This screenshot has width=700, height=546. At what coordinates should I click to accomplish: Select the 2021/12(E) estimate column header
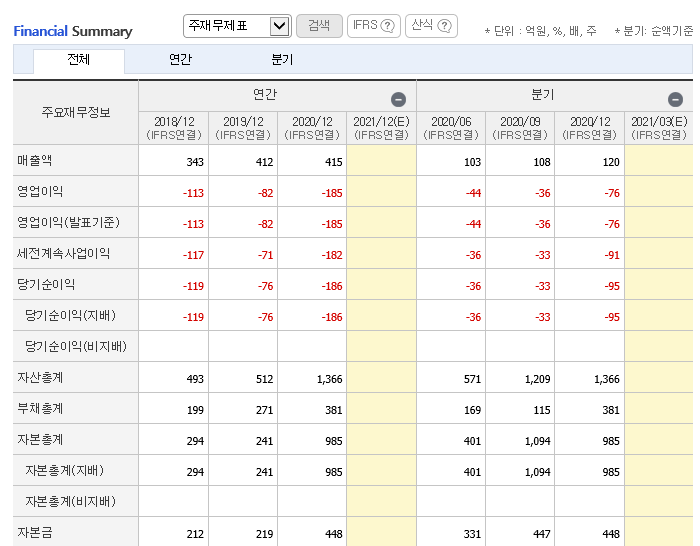tap(381, 128)
